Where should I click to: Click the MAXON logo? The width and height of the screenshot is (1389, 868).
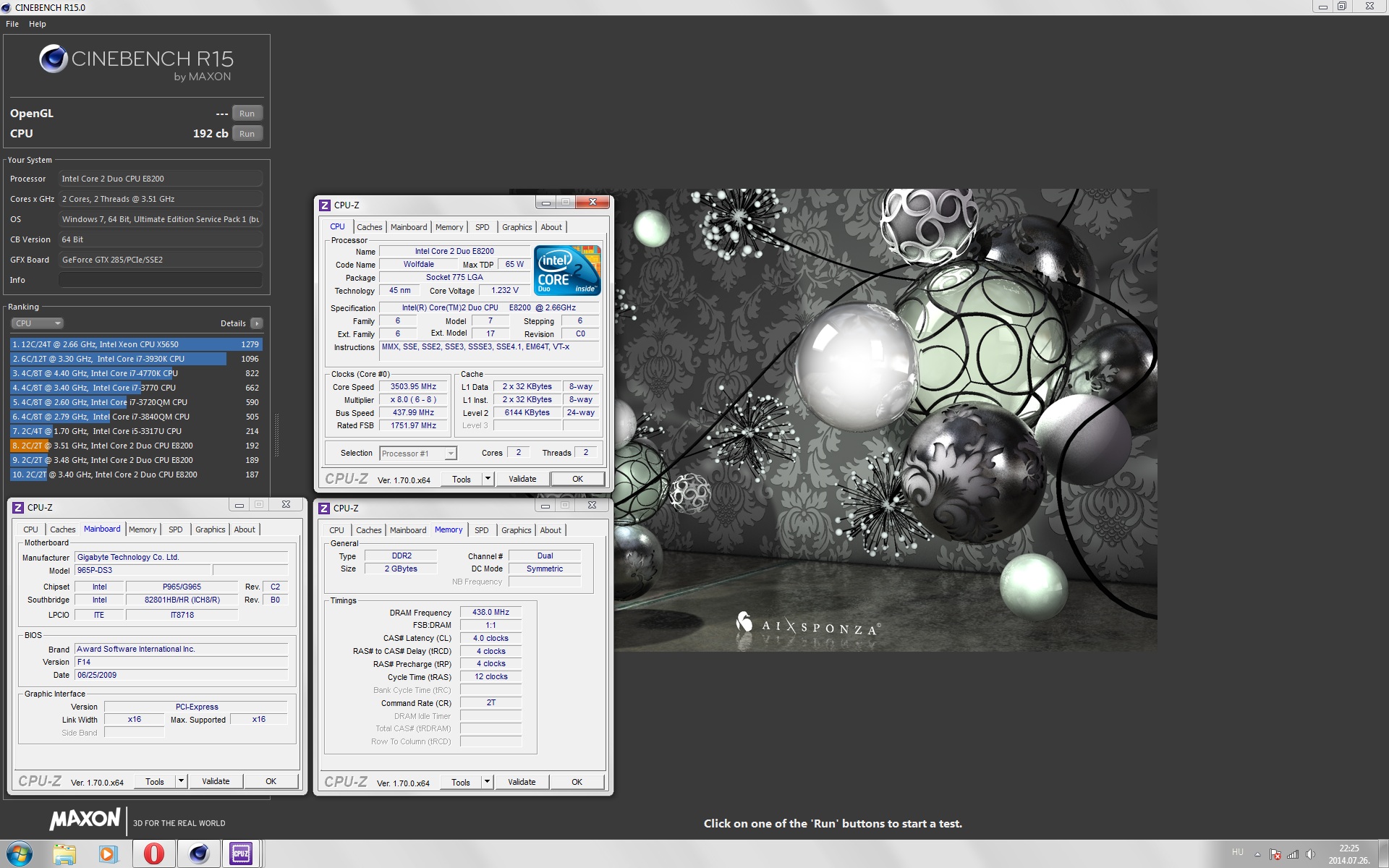[x=85, y=820]
